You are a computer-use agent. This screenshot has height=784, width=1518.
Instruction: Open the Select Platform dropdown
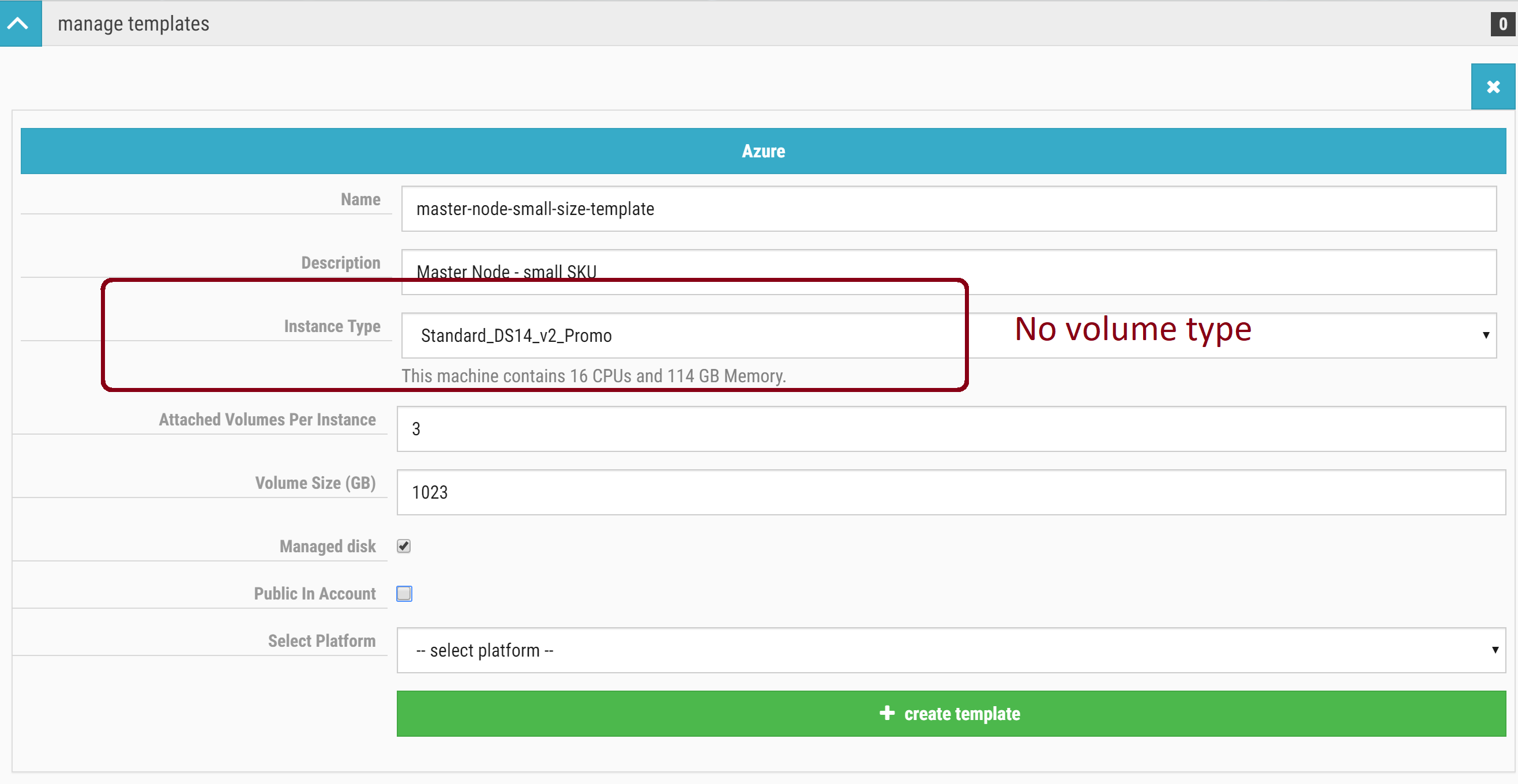click(x=943, y=650)
